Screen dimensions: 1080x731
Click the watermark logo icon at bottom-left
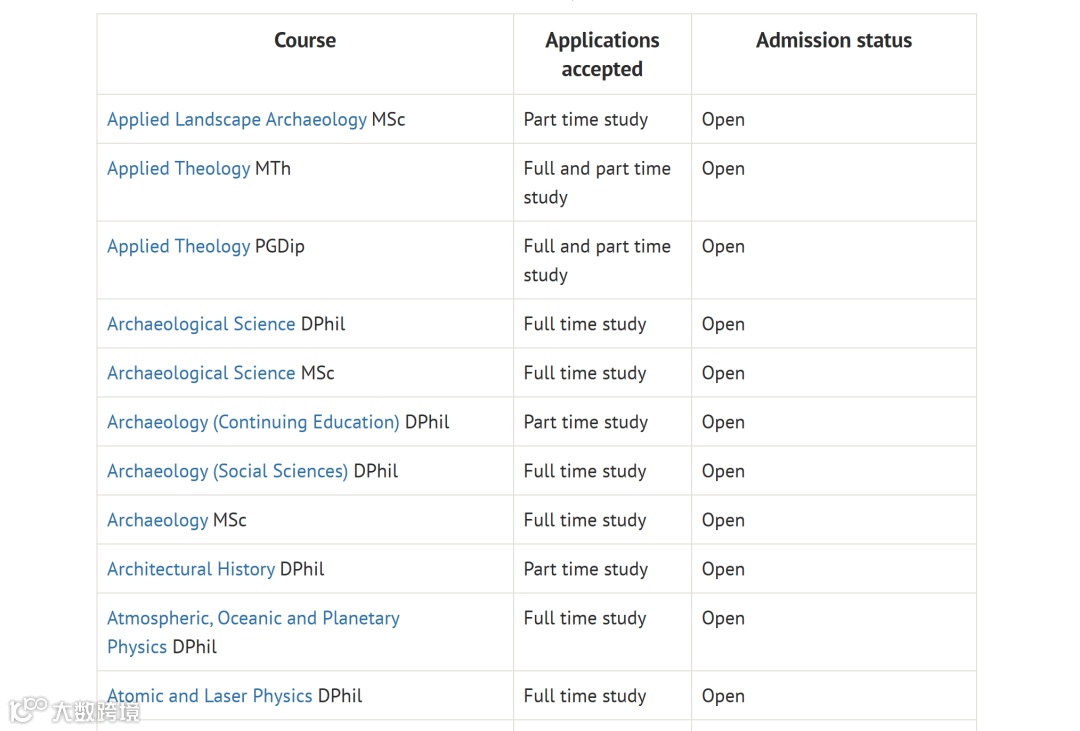coord(28,709)
